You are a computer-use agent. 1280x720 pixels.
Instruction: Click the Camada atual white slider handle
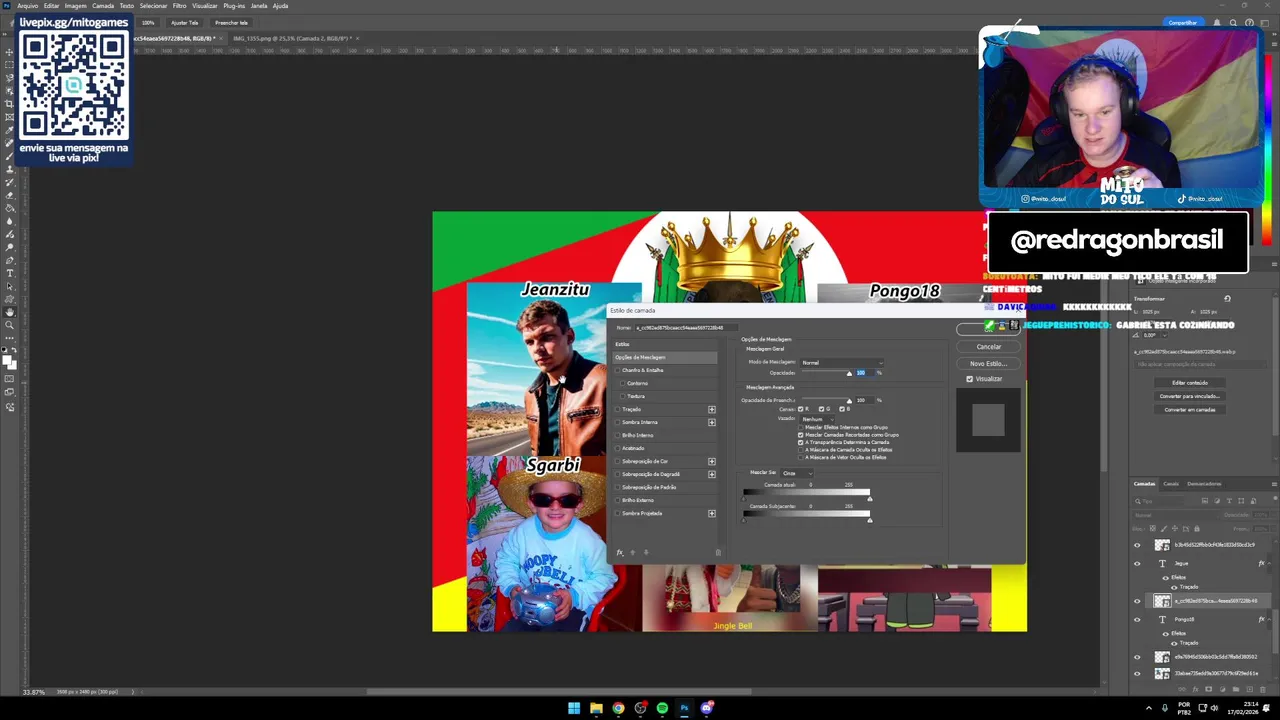coord(870,499)
